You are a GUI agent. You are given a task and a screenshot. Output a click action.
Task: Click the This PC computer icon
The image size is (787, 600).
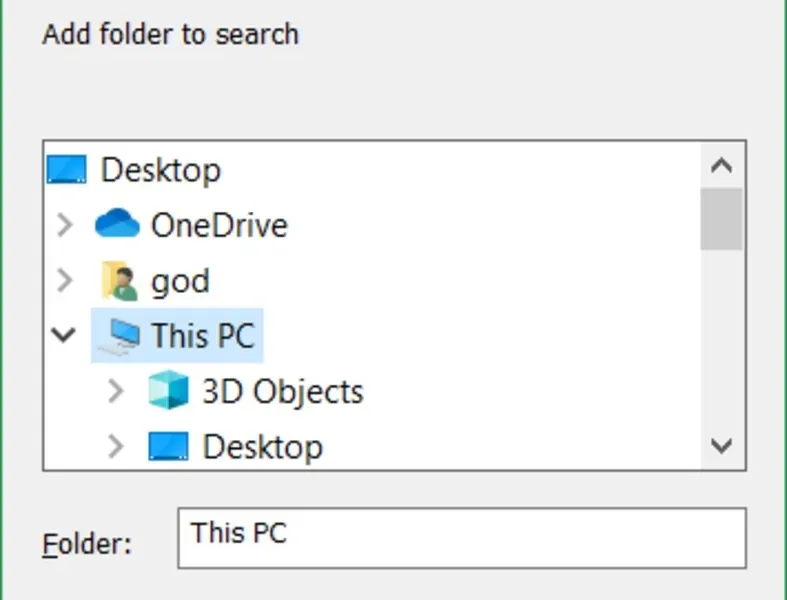[x=121, y=335]
